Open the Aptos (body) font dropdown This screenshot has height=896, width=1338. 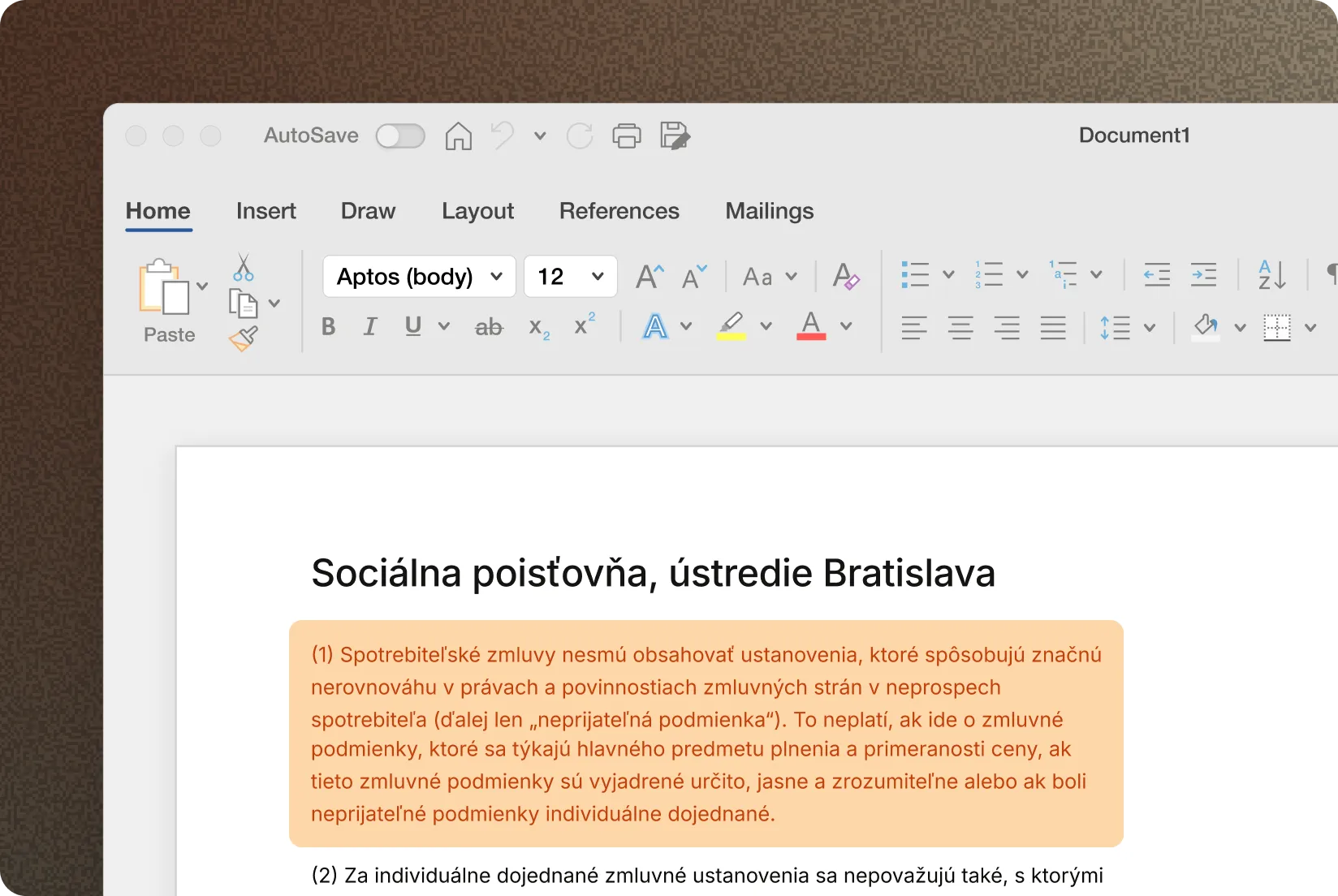[419, 277]
